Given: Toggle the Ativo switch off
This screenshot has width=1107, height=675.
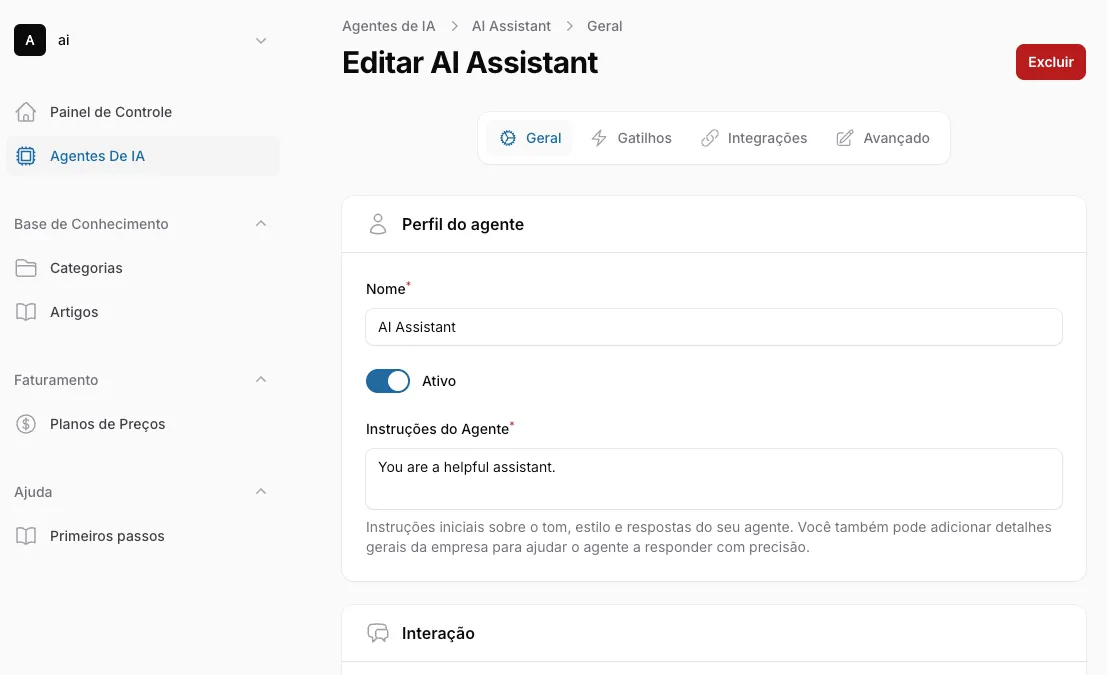Looking at the screenshot, I should click(x=388, y=381).
